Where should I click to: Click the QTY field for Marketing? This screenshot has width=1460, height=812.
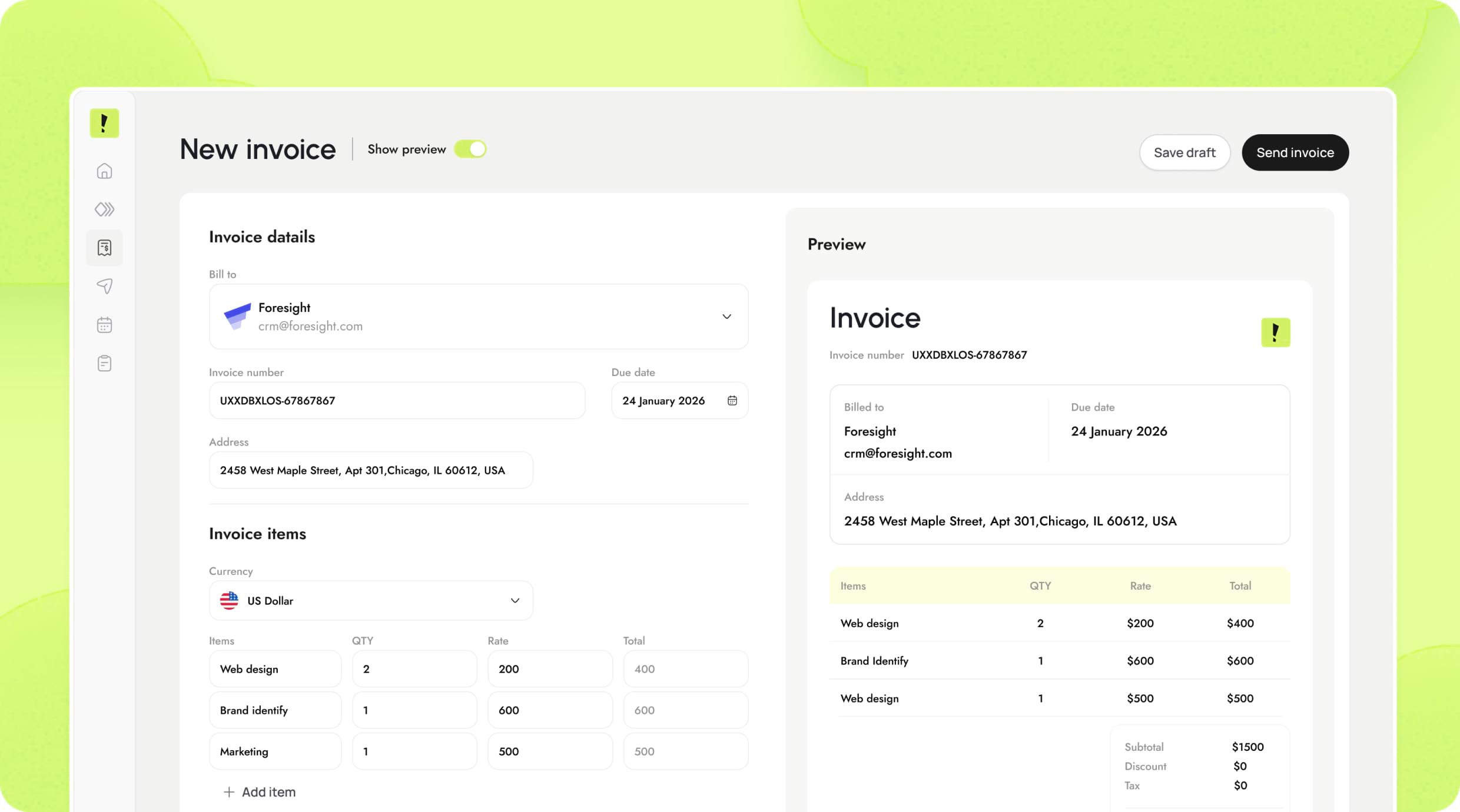point(414,751)
